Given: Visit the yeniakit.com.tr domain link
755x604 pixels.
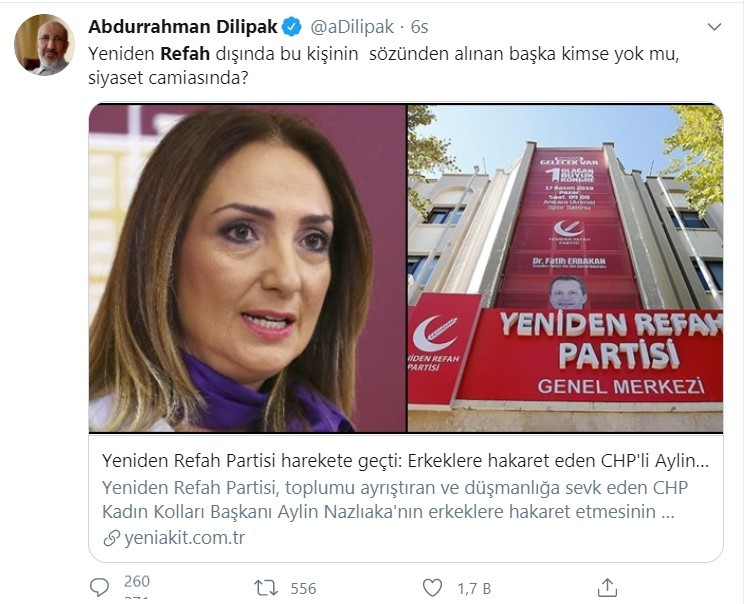Looking at the screenshot, I should click(184, 538).
